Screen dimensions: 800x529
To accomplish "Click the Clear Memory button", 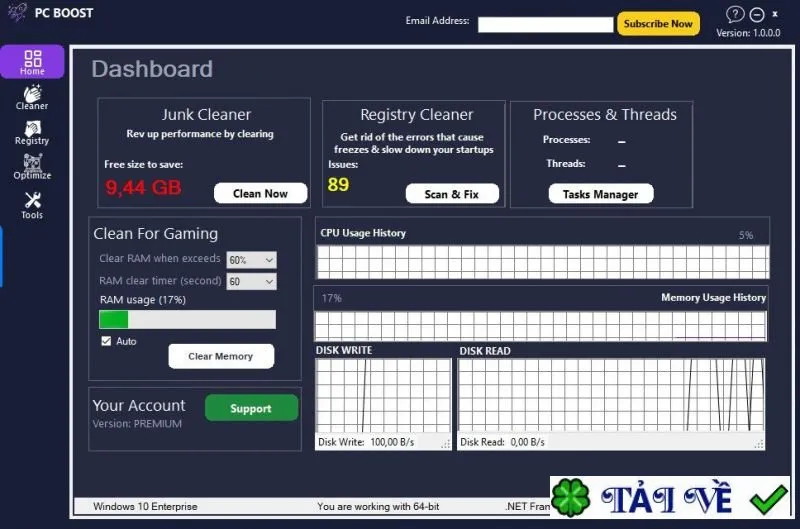I will [221, 356].
